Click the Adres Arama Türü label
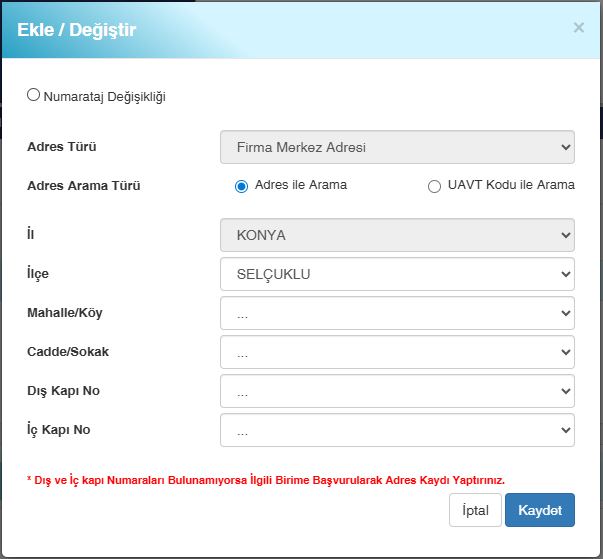The width and height of the screenshot is (603, 559). click(x=82, y=185)
